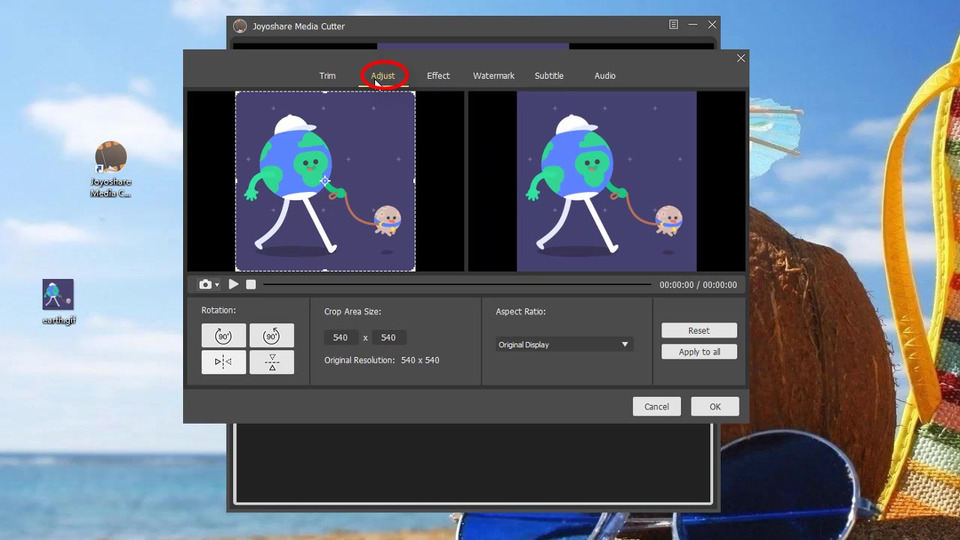
Task: Open the Subtitle tab
Action: (x=549, y=76)
